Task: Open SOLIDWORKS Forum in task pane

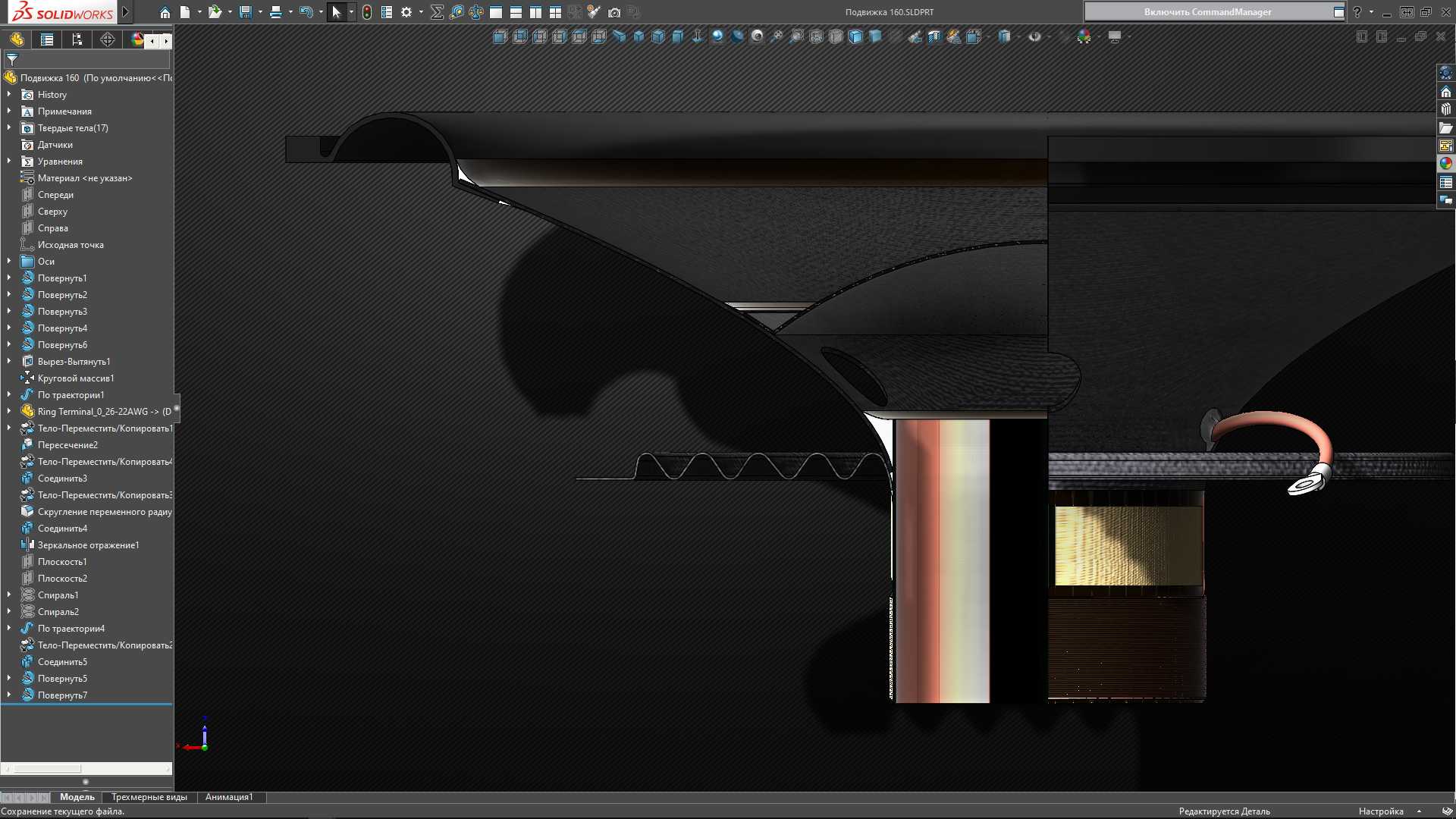Action: pyautogui.click(x=1446, y=200)
